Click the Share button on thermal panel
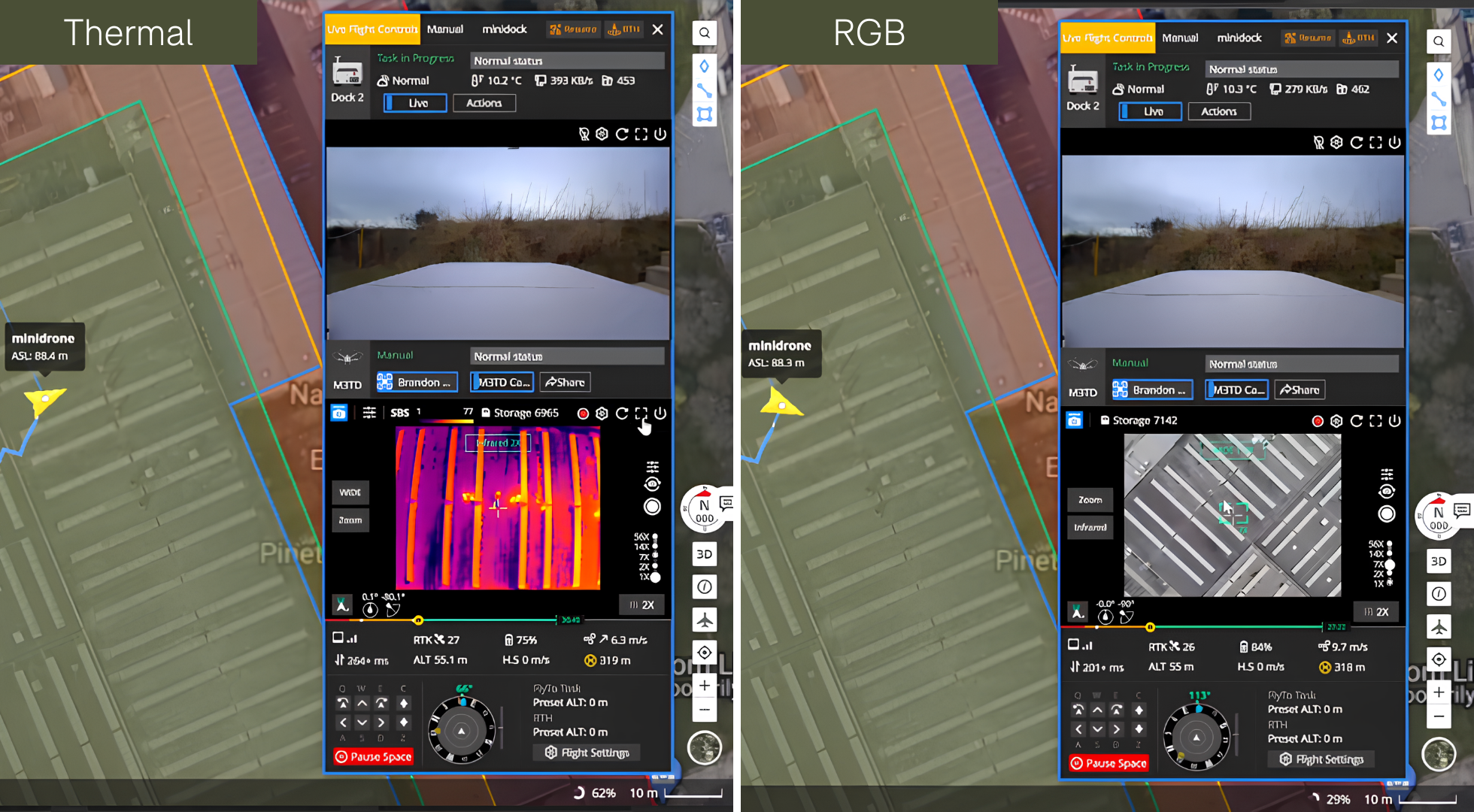Viewport: 1474px width, 812px height. click(x=563, y=382)
